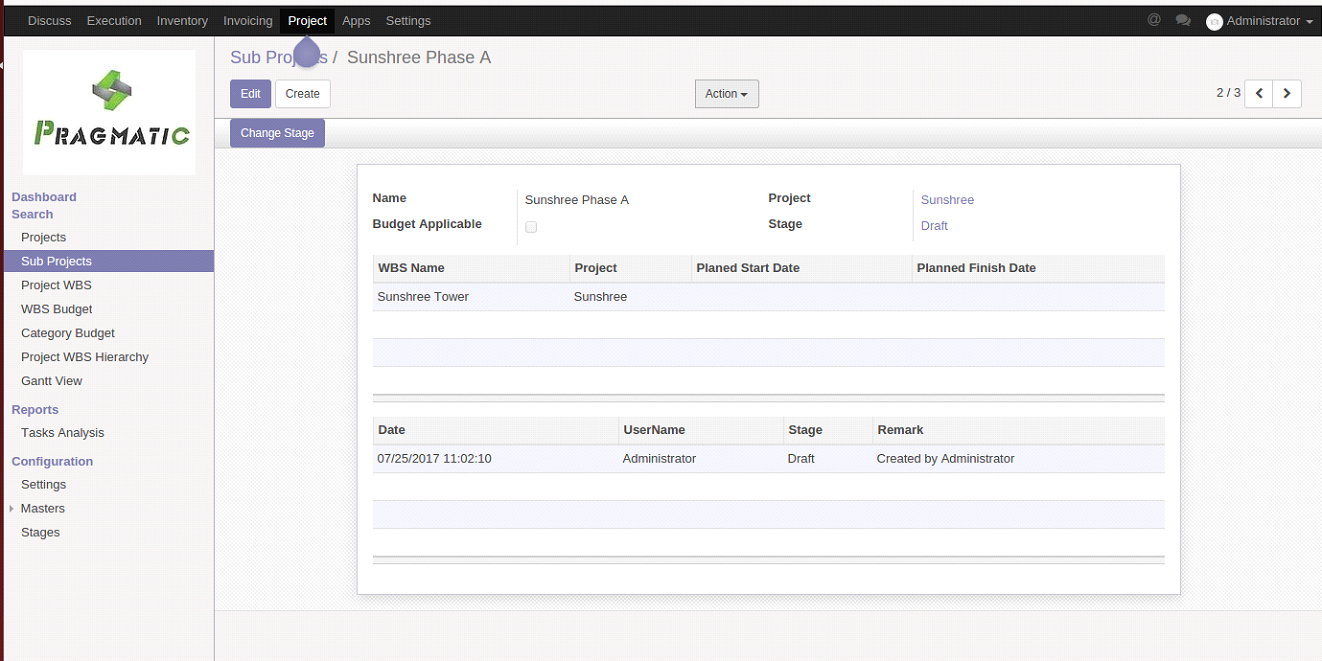The height and width of the screenshot is (661, 1322).
Task: Select the Sunshree Tower WBS row
Action: (423, 297)
